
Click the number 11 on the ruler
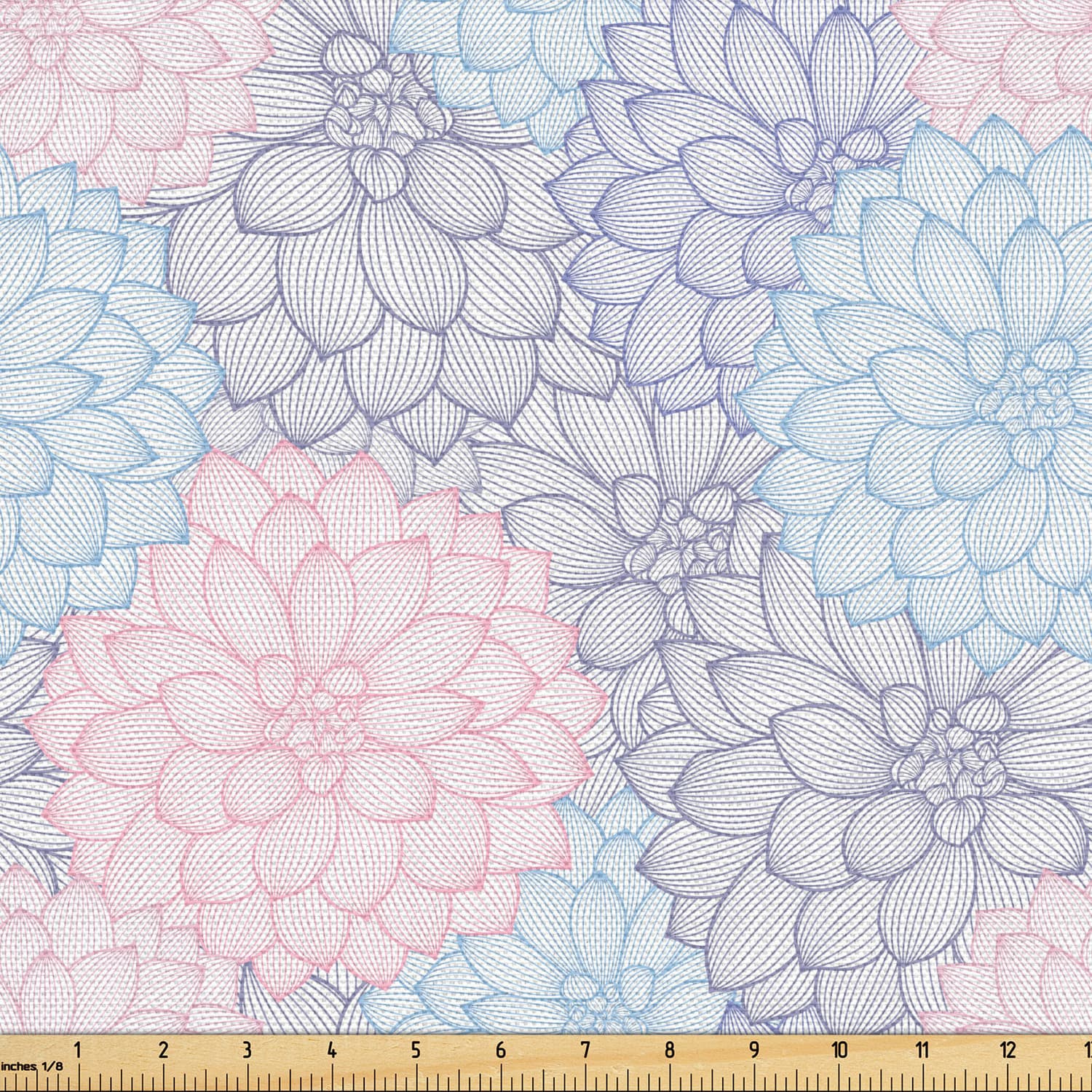[923, 1050]
